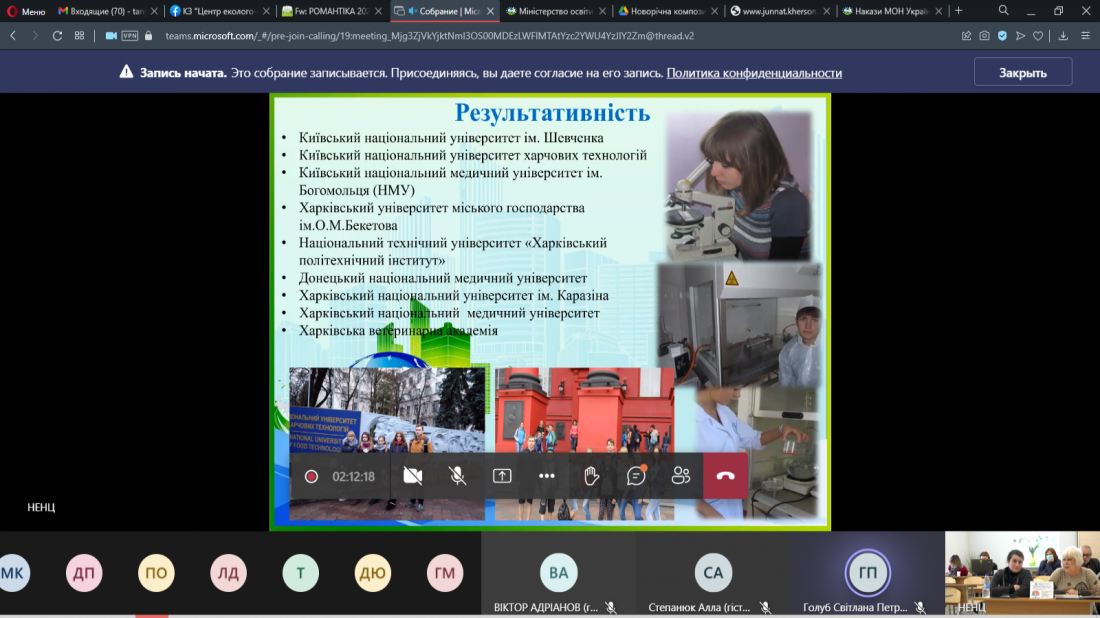1100x618 pixels.
Task: Click the Степанюк Алла name label
Action: click(699, 607)
